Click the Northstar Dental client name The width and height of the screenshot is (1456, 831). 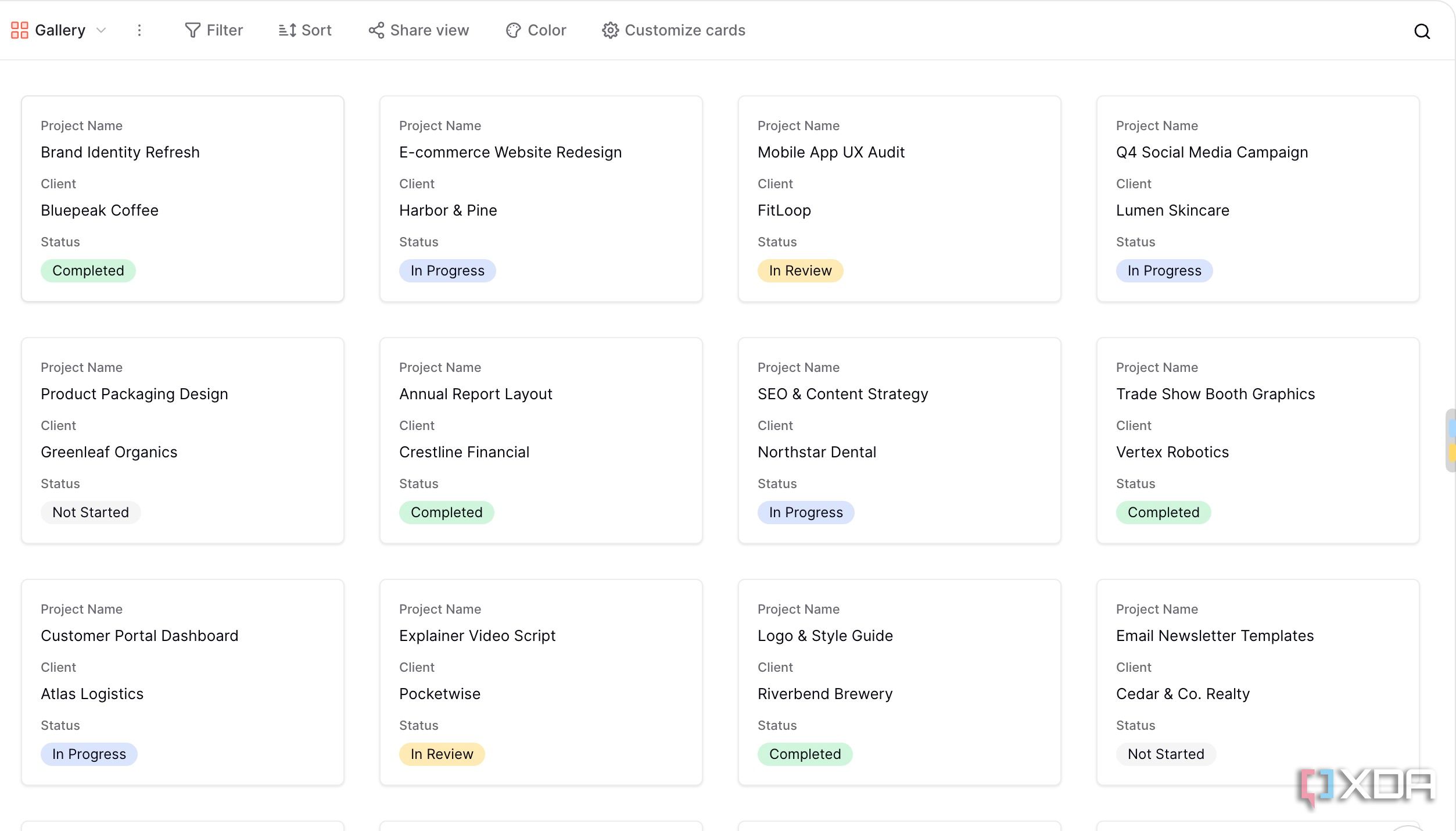pos(817,452)
